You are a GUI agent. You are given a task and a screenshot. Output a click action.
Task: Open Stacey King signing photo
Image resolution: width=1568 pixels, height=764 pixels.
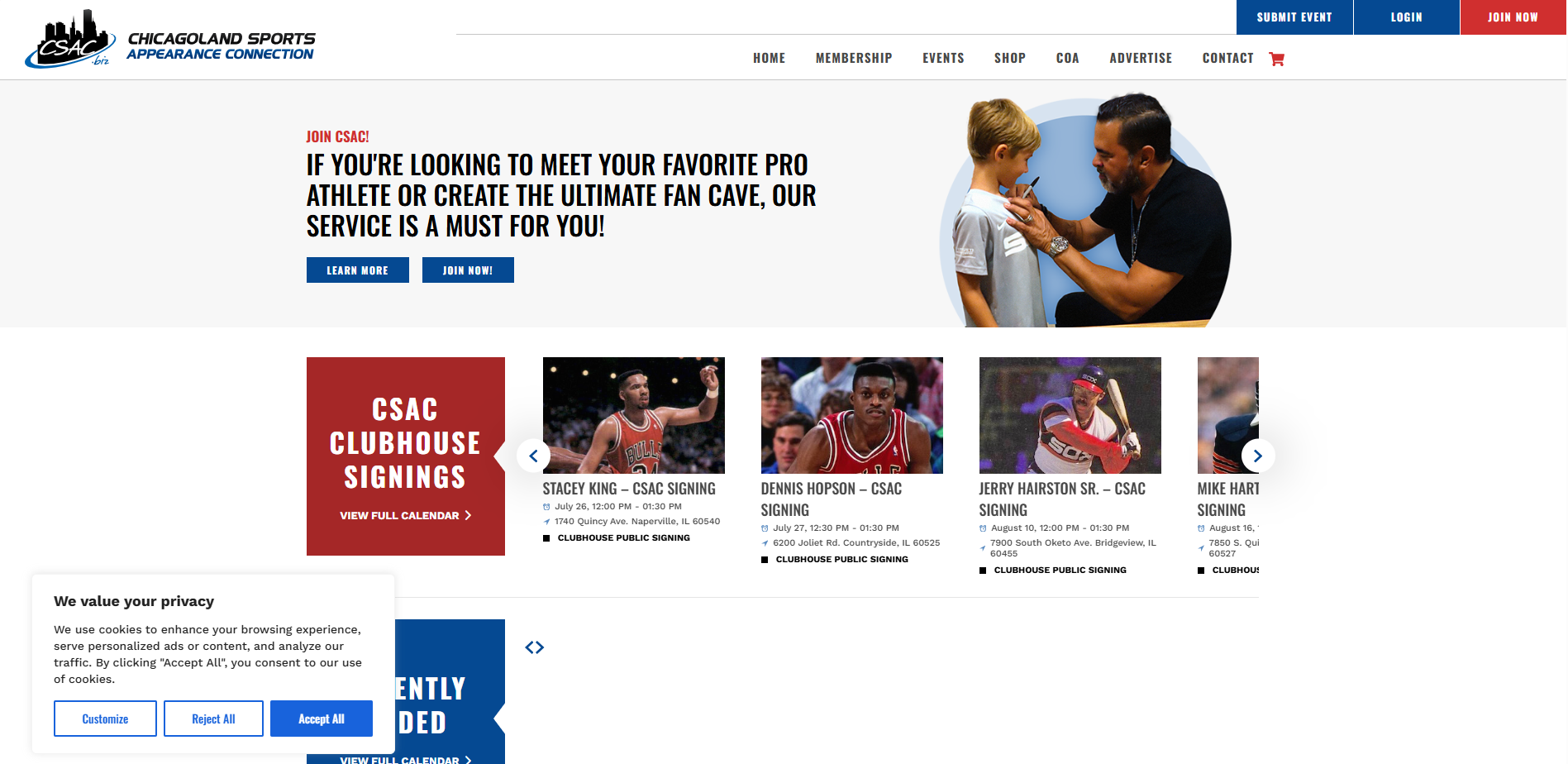tap(634, 415)
